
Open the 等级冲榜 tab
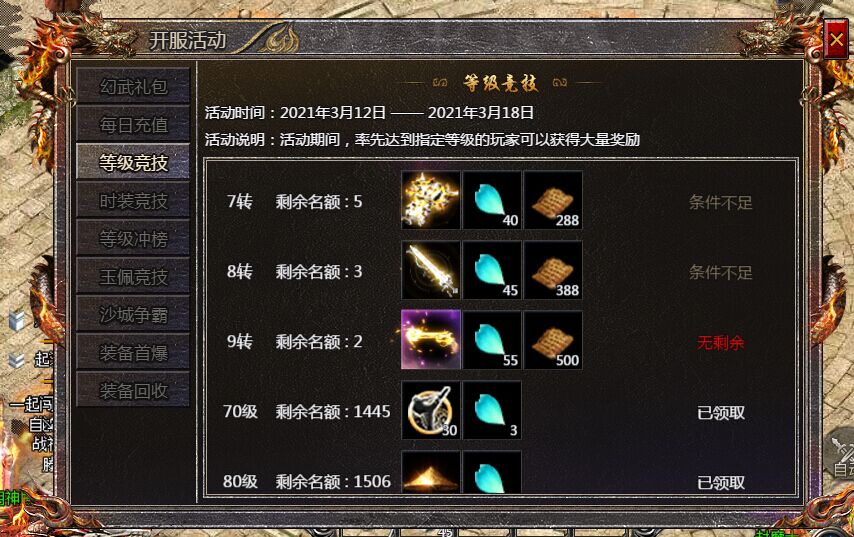click(133, 239)
